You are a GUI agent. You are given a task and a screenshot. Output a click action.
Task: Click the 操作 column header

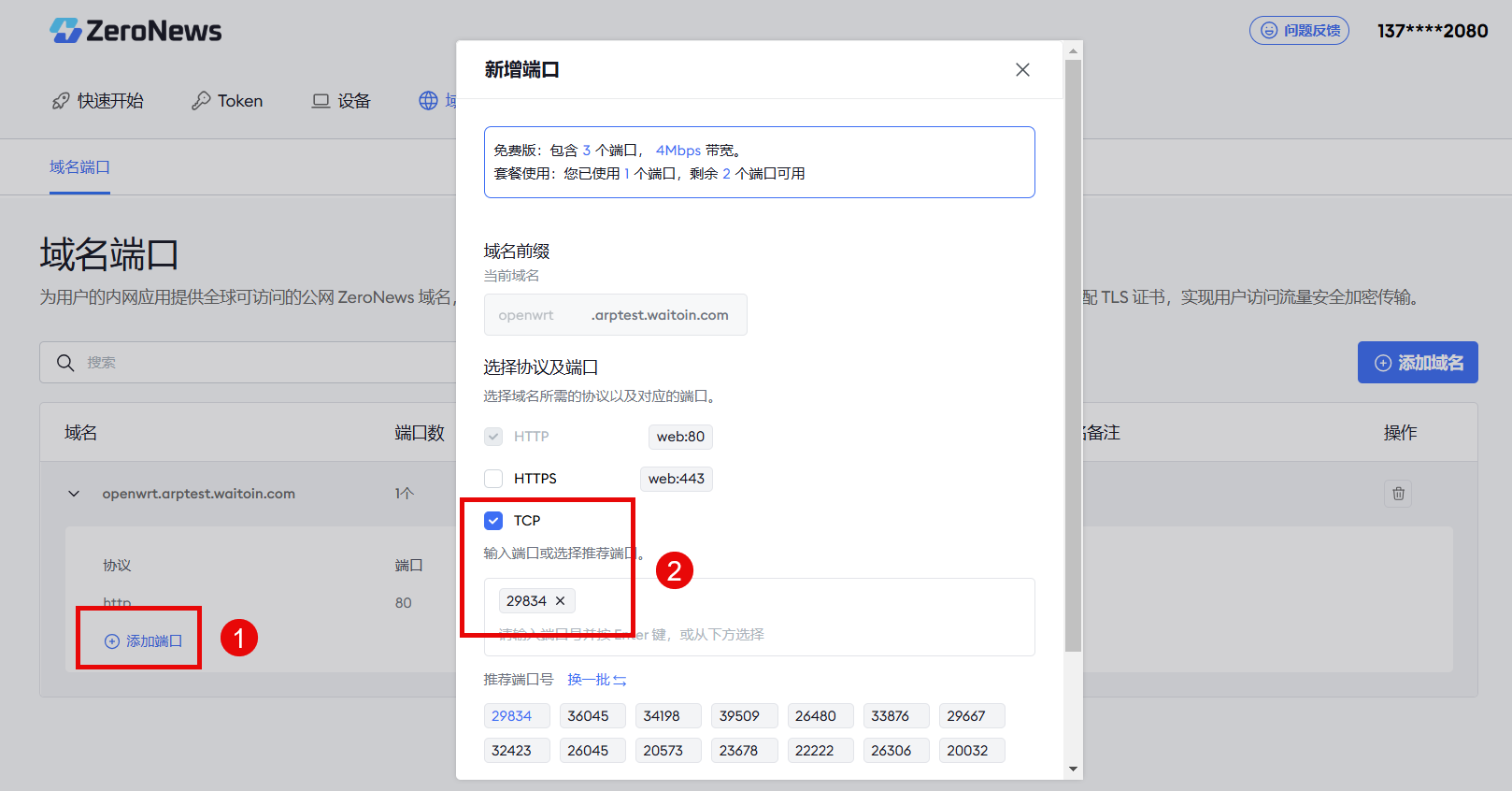(x=1400, y=433)
